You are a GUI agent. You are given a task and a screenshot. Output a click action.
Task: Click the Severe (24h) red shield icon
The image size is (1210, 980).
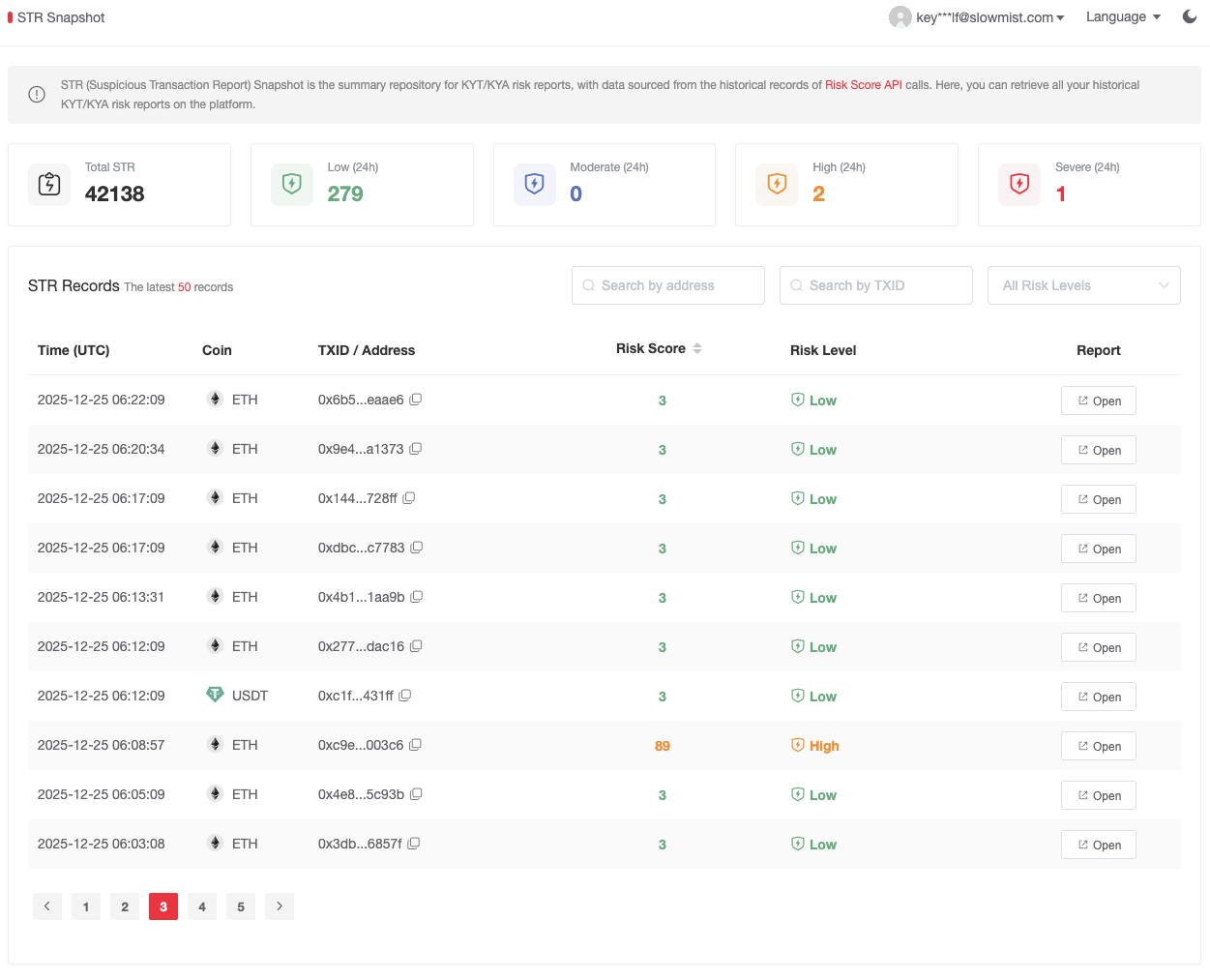1019,184
